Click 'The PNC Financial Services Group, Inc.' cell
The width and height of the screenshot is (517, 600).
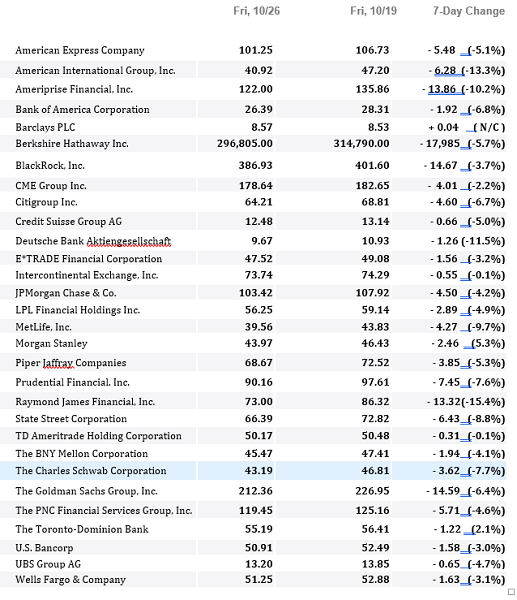104,510
